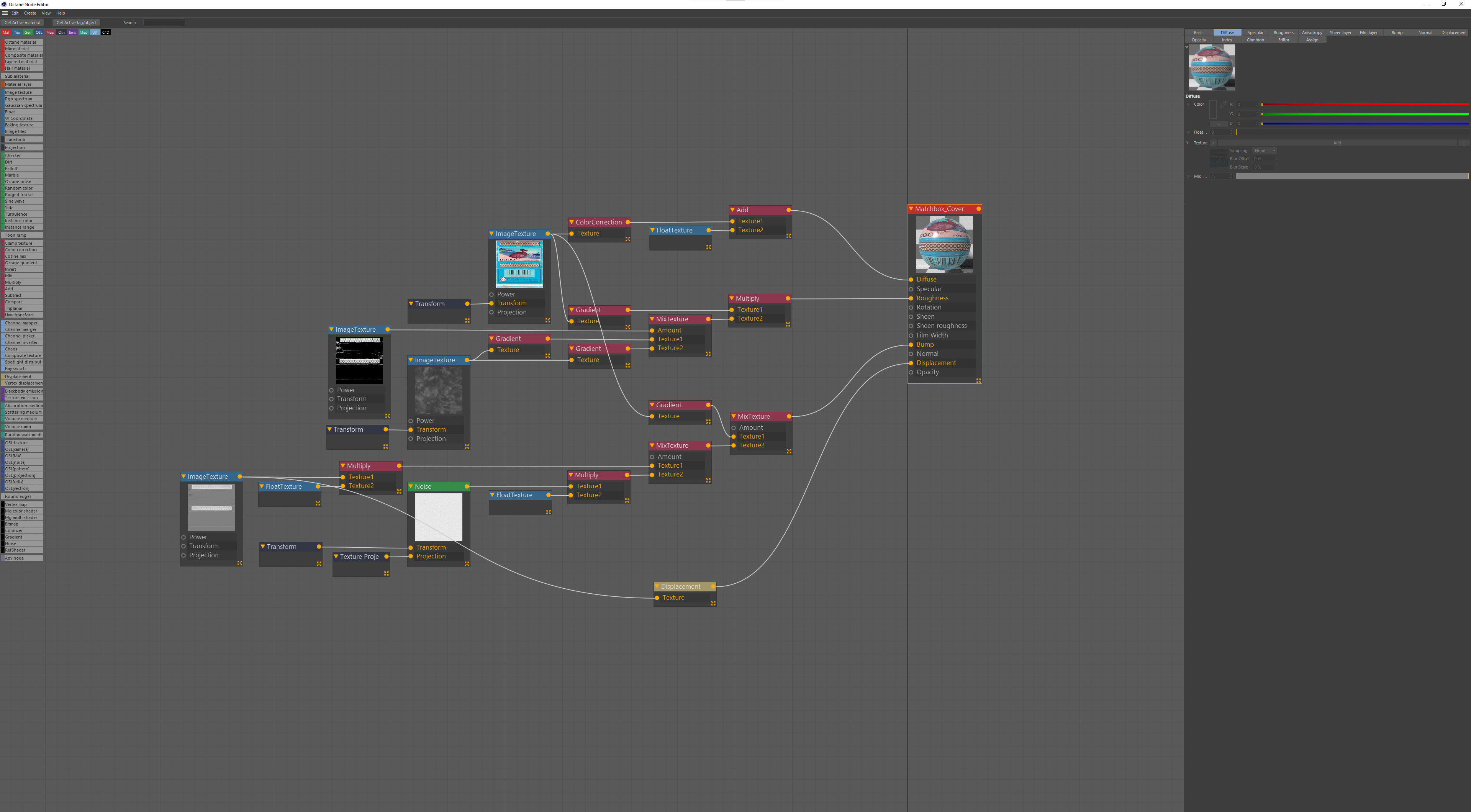Click the Sheen input port on Matchbox_Cover
Screen dimensions: 1471x812
[911, 316]
